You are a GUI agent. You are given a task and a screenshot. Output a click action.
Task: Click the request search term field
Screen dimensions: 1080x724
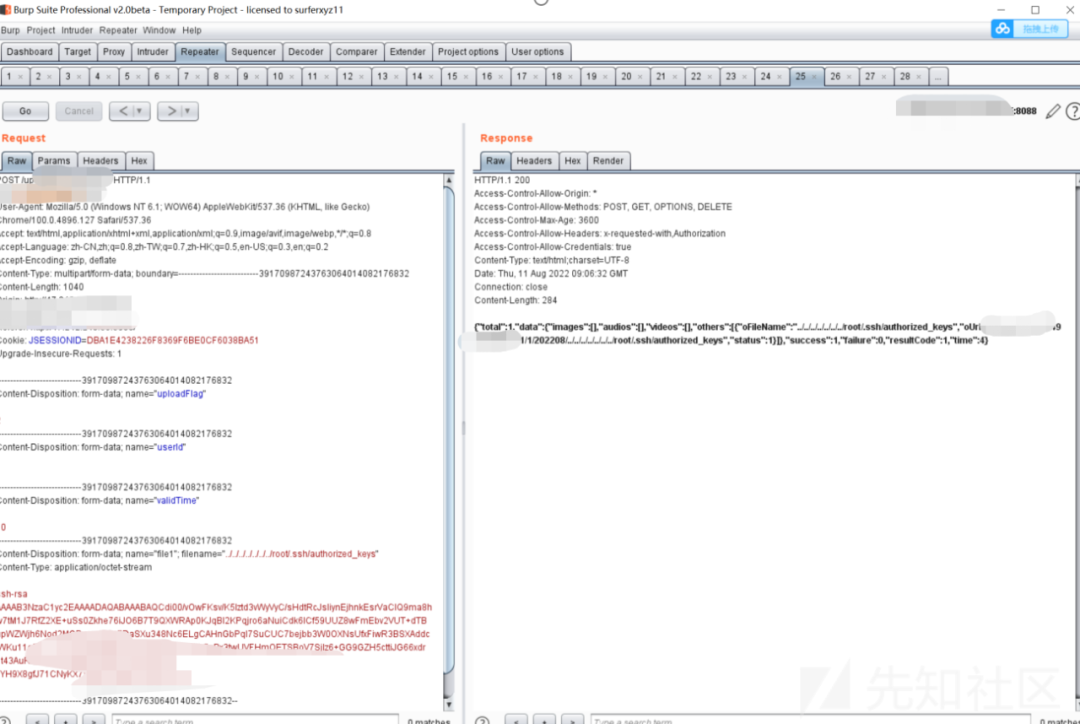tap(255, 721)
